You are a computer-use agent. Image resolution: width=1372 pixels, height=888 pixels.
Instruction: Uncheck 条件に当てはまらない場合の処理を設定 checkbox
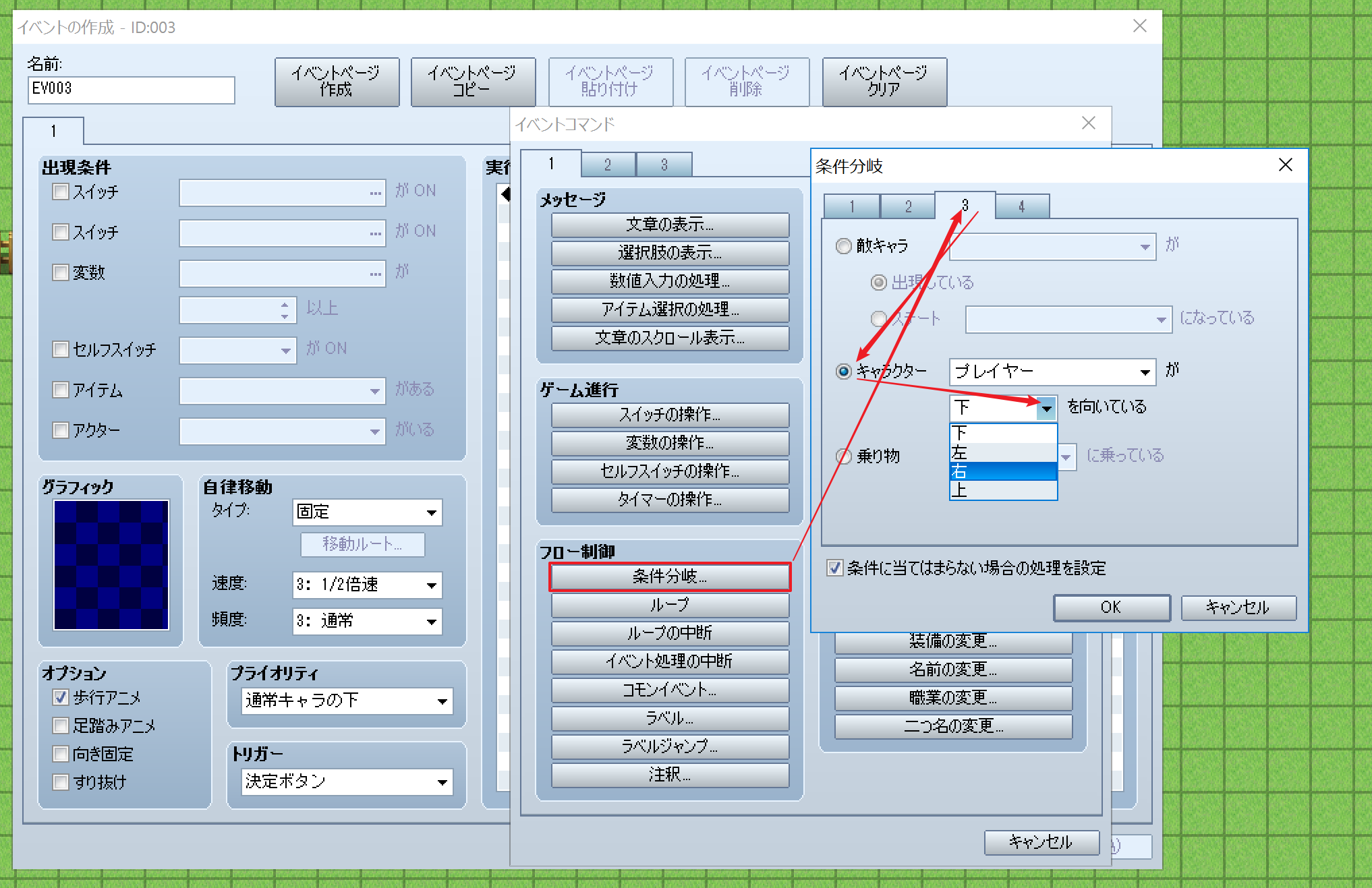point(835,568)
